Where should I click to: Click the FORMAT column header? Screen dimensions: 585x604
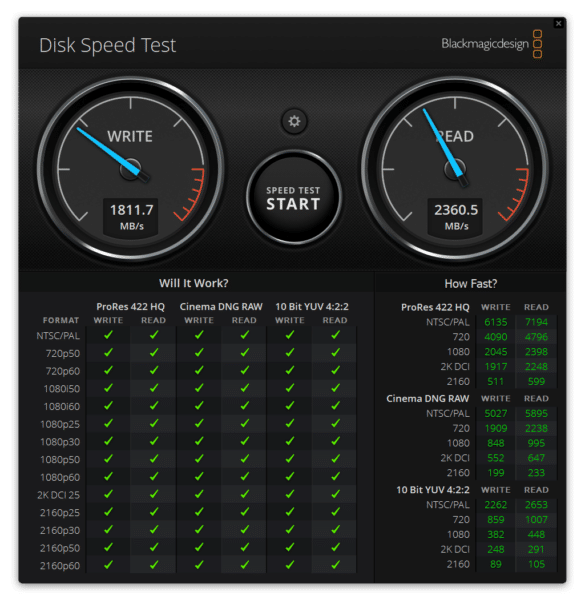click(61, 320)
